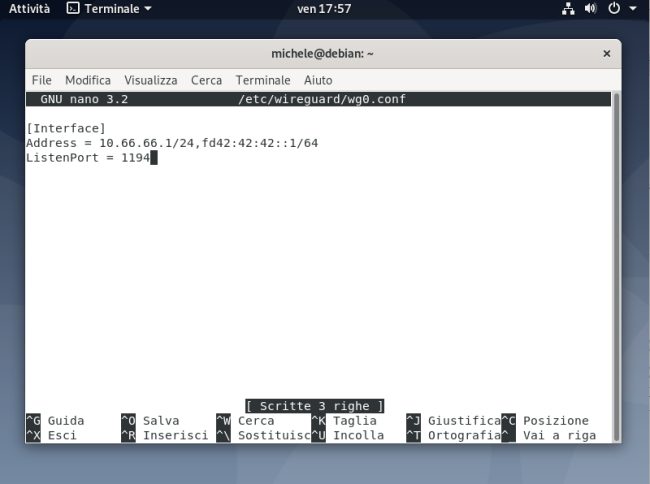Click the volume speaker icon
The image size is (650, 484).
click(590, 9)
